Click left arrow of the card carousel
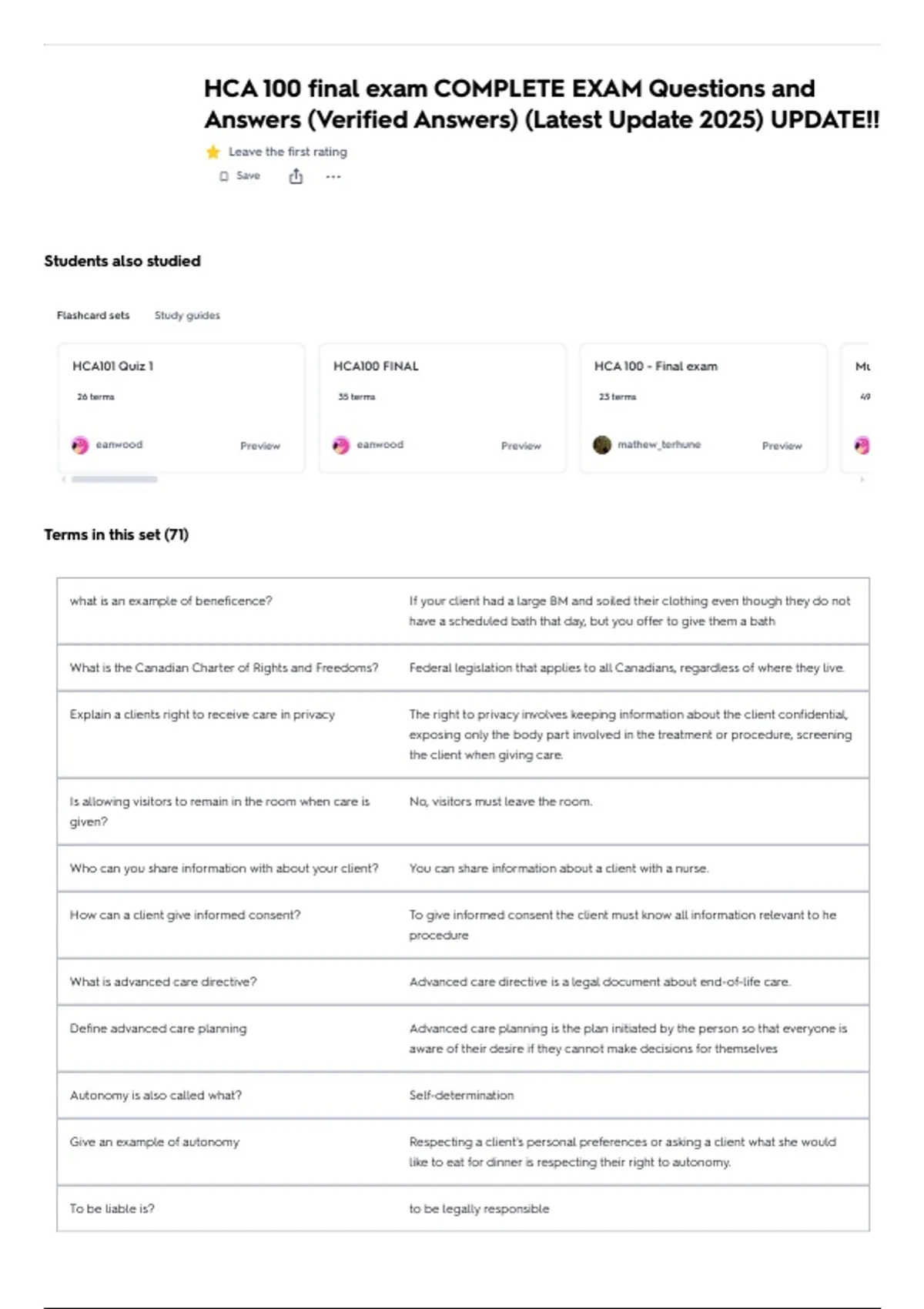Screen dimensions: 924x1309 [x=63, y=479]
